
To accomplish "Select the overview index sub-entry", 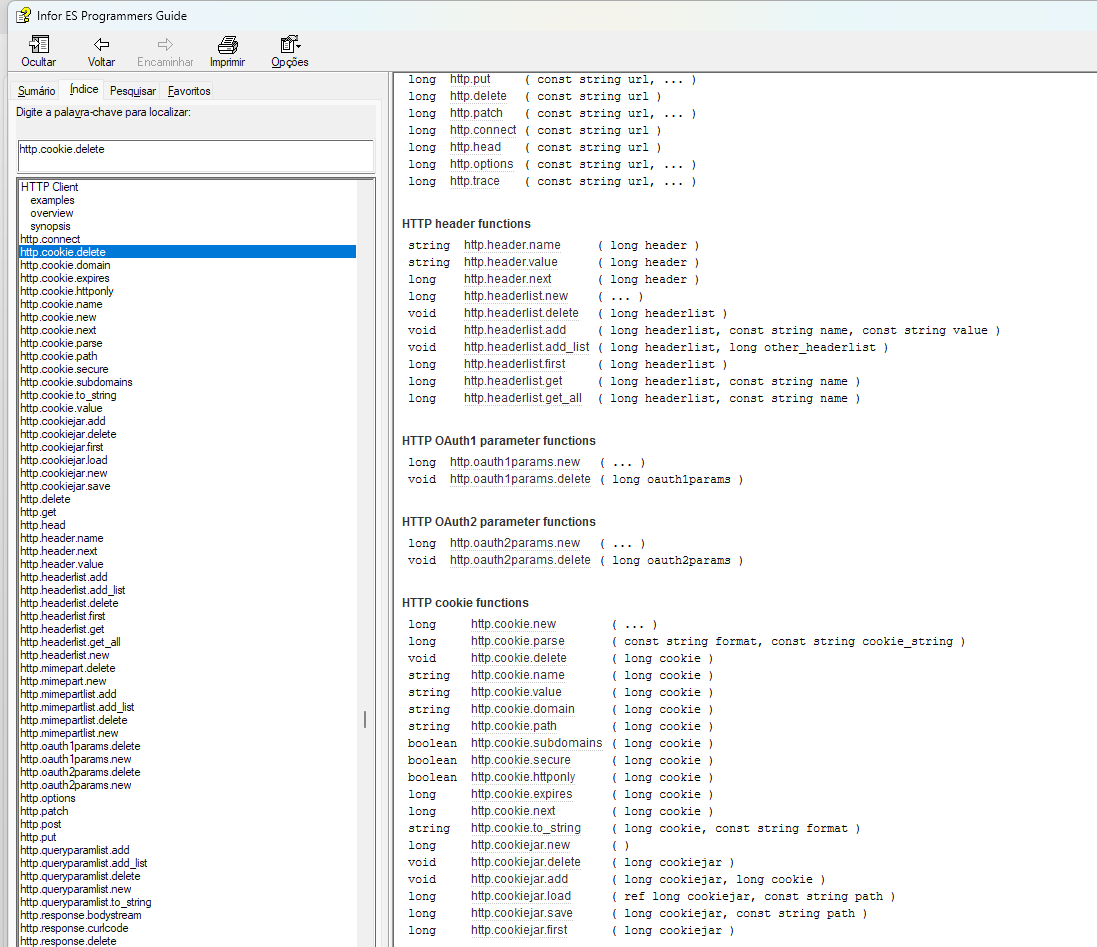I will 51,213.
